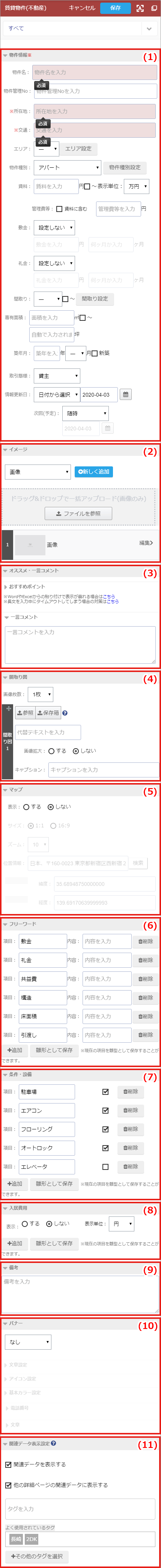
Task: Open the すべて dropdown at top
Action: [80, 29]
